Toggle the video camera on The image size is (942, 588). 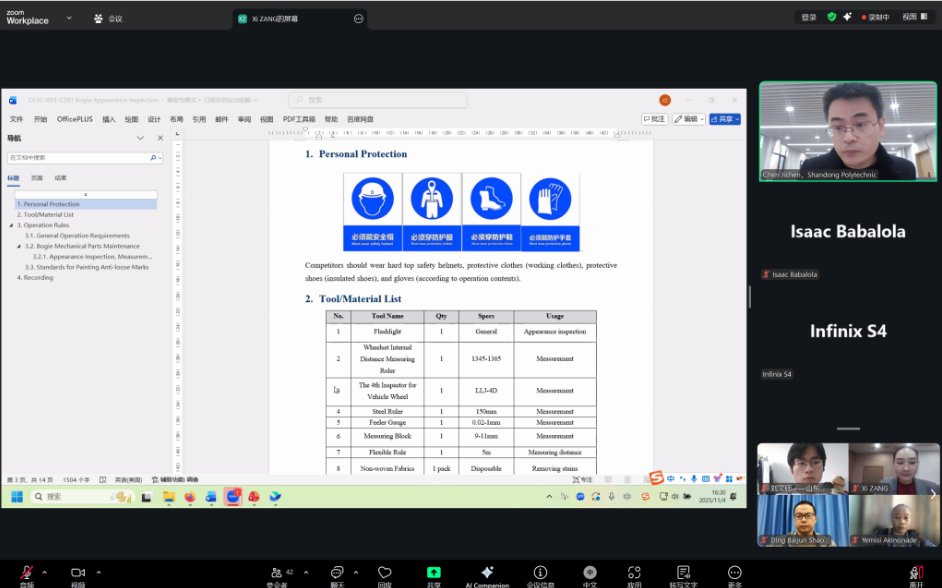point(77,574)
